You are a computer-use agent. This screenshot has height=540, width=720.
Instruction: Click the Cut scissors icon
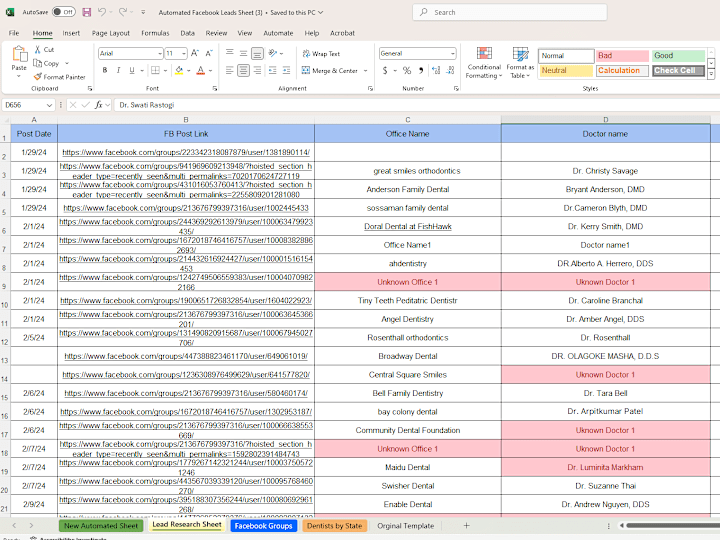coord(38,49)
